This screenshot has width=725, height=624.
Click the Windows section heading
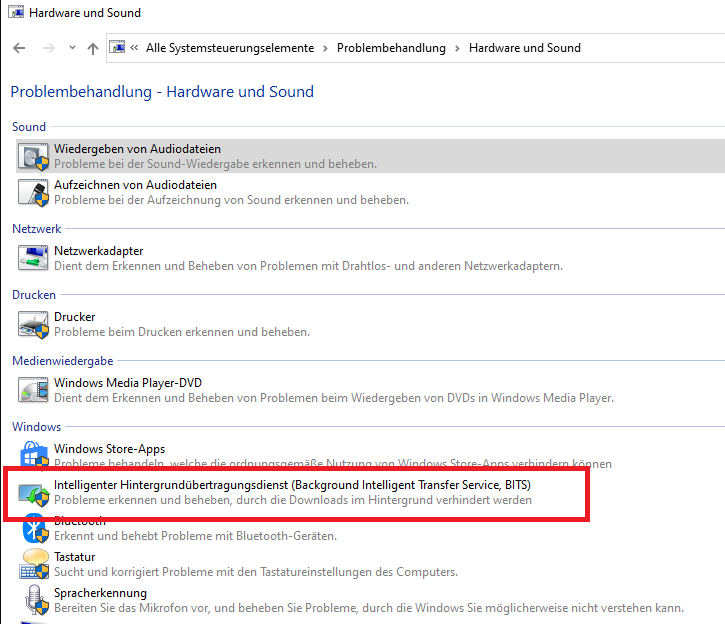(x=37, y=427)
